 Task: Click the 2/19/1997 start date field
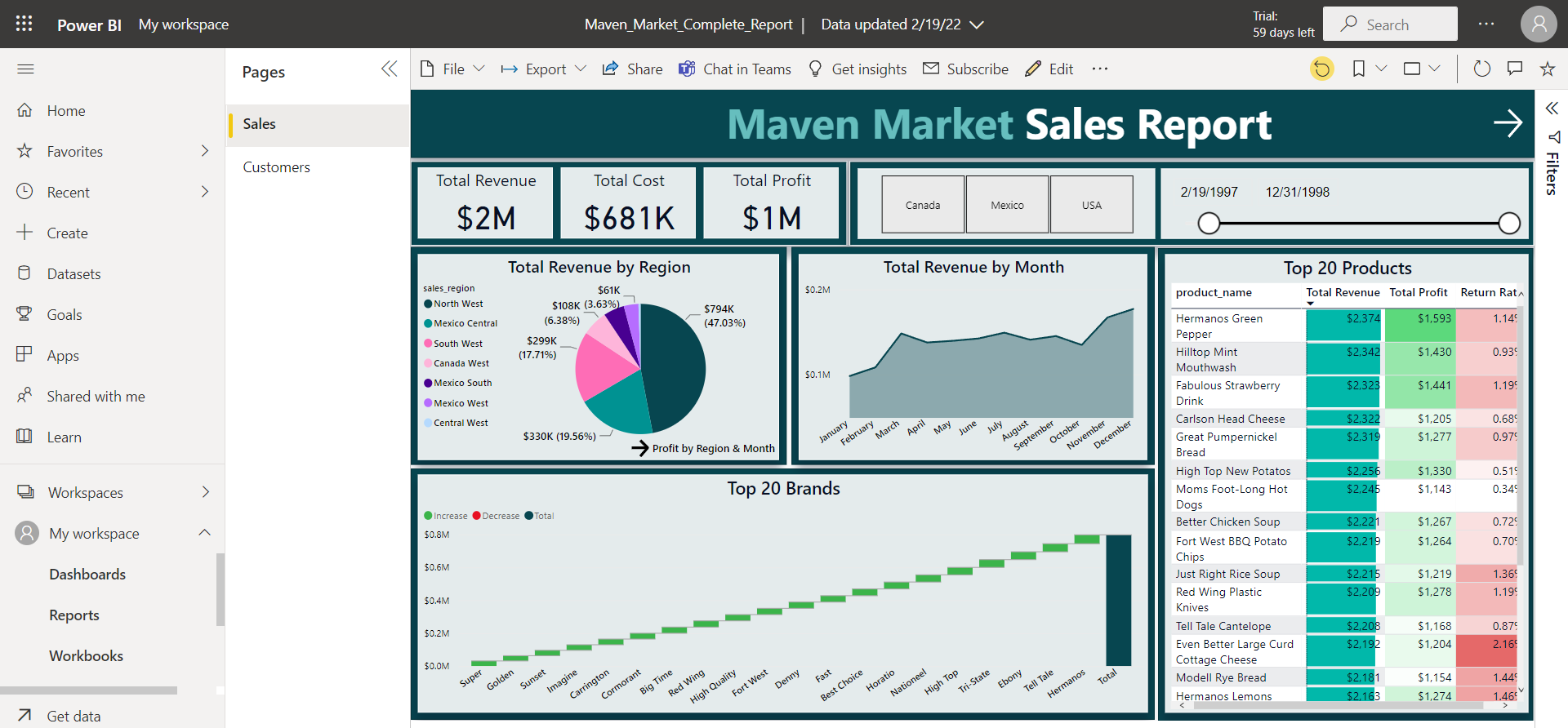tap(1209, 192)
